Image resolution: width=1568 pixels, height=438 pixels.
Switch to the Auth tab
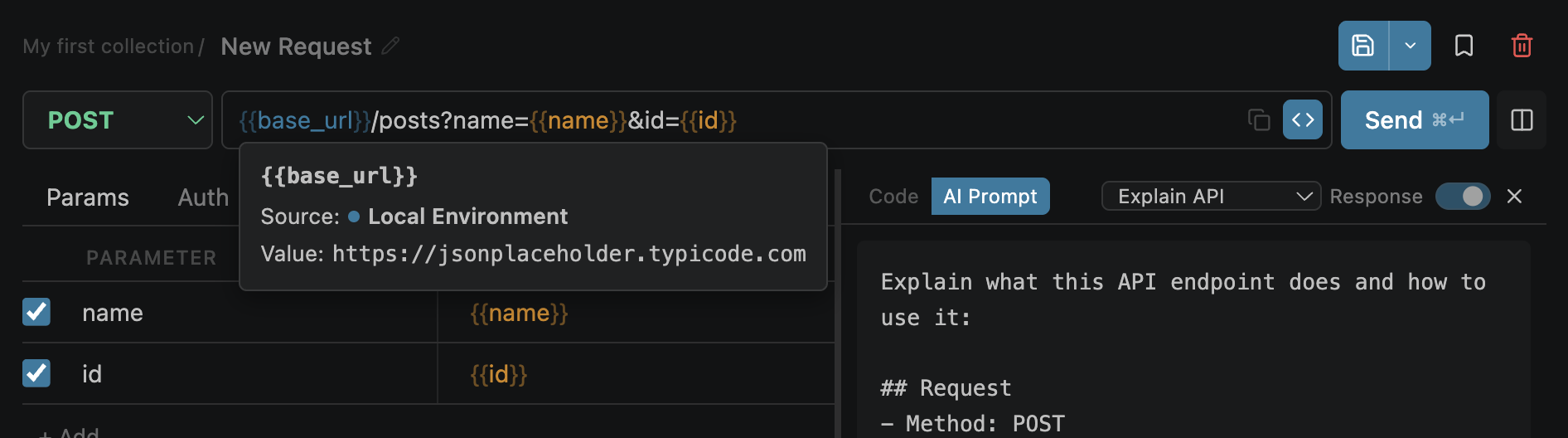click(x=203, y=197)
